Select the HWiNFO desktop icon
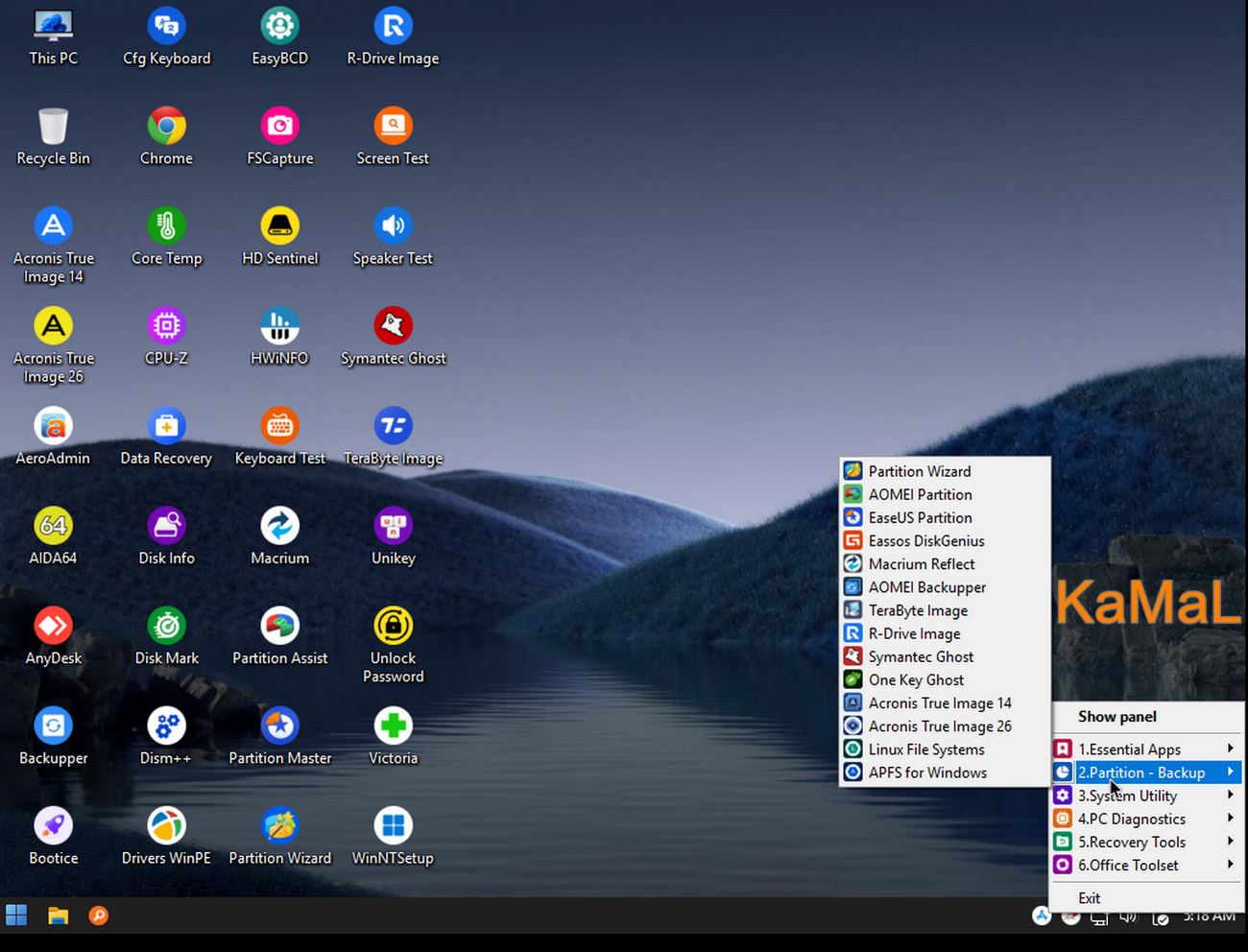The image size is (1248, 952). coord(280,338)
